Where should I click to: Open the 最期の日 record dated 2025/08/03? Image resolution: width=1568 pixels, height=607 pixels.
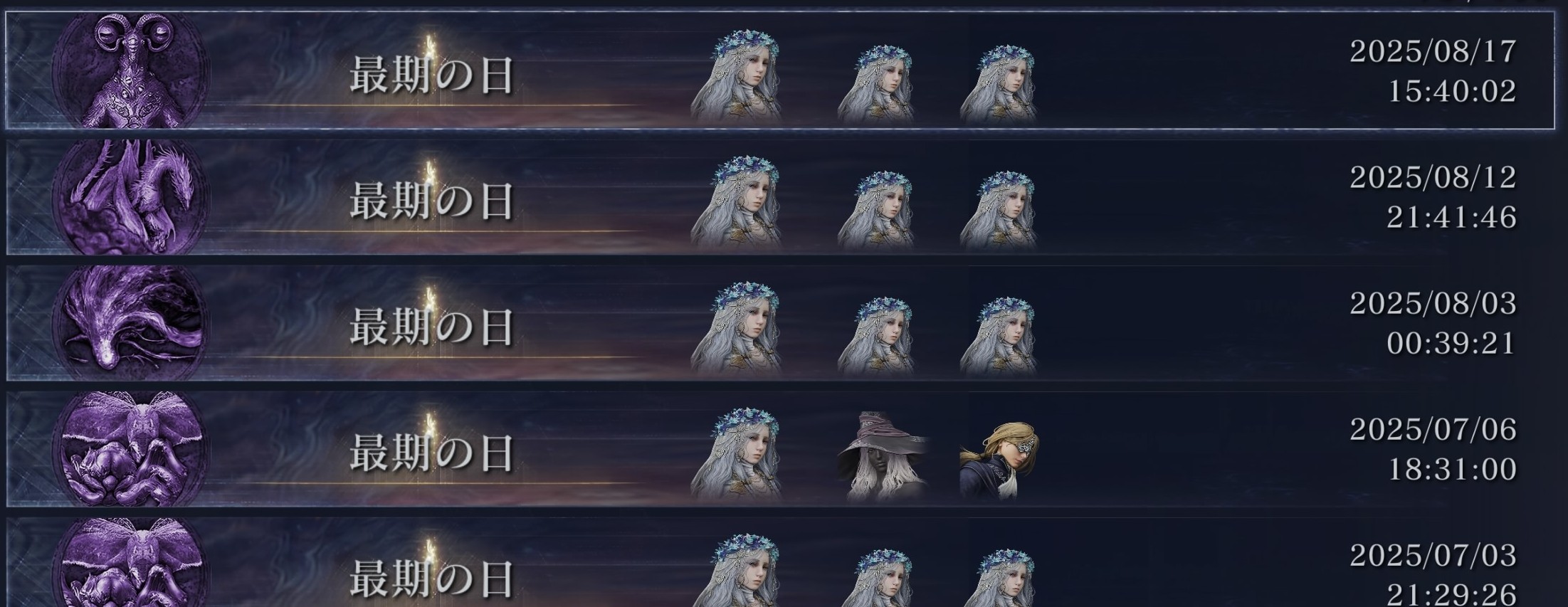point(780,324)
